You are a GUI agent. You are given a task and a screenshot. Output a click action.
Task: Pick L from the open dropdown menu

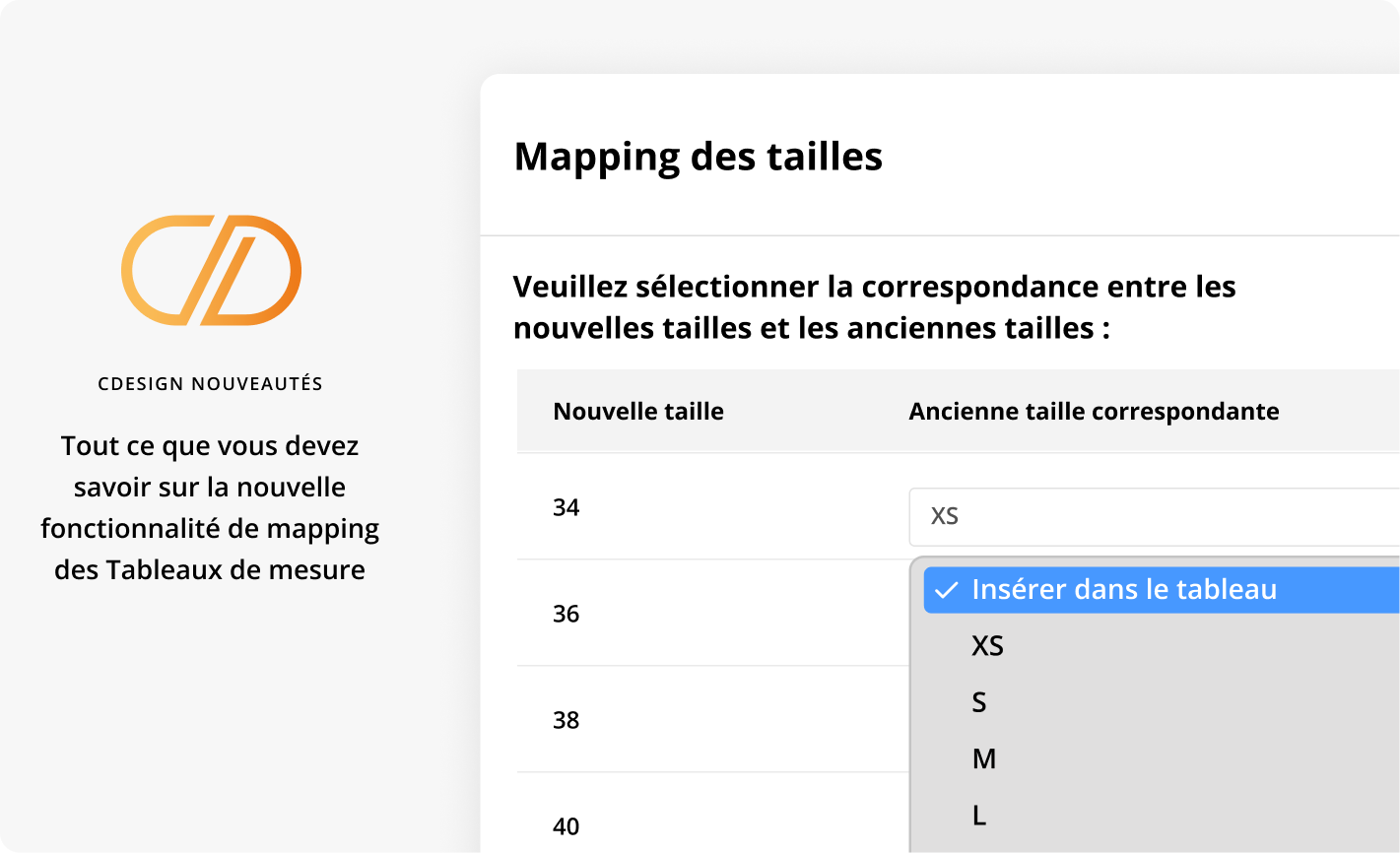(x=978, y=815)
